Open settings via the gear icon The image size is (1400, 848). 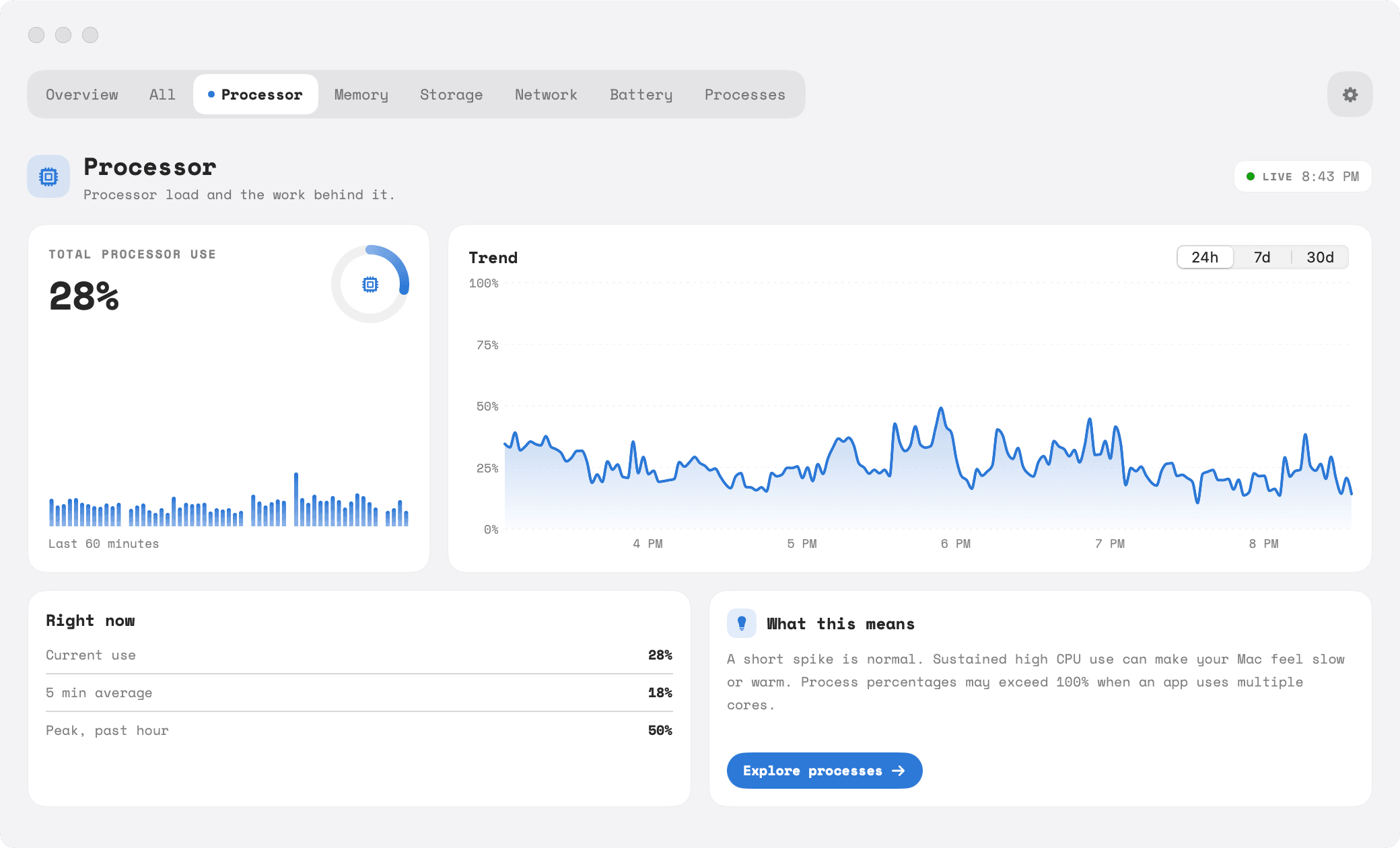[x=1350, y=94]
